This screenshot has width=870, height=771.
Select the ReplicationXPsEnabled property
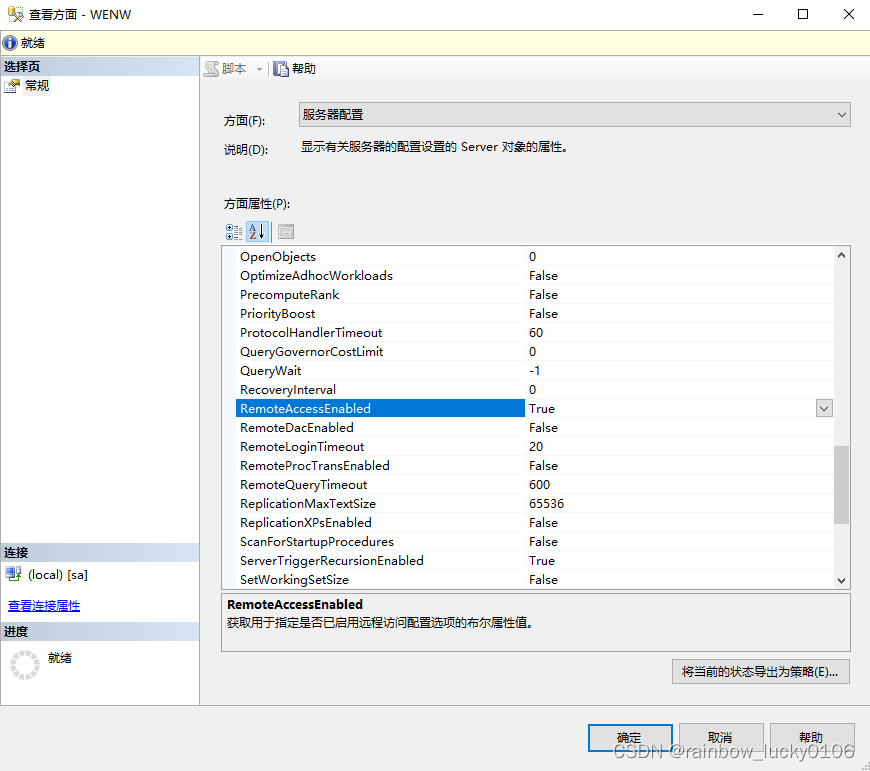[x=535, y=523]
